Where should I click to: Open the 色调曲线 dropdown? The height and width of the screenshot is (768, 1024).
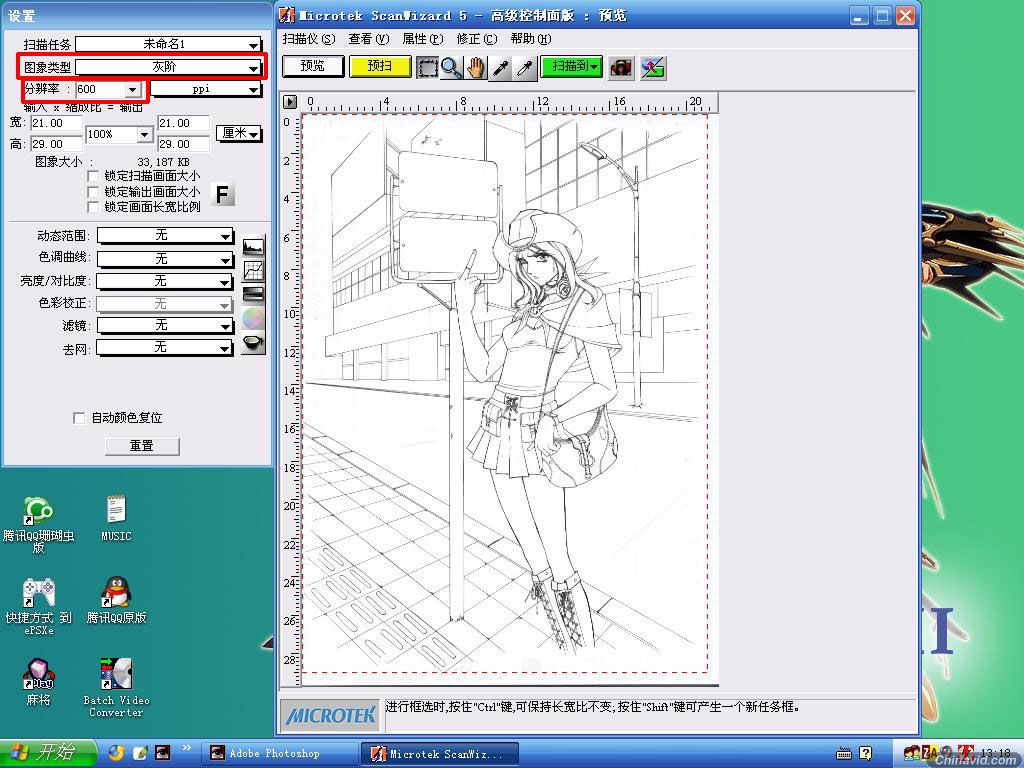165,259
